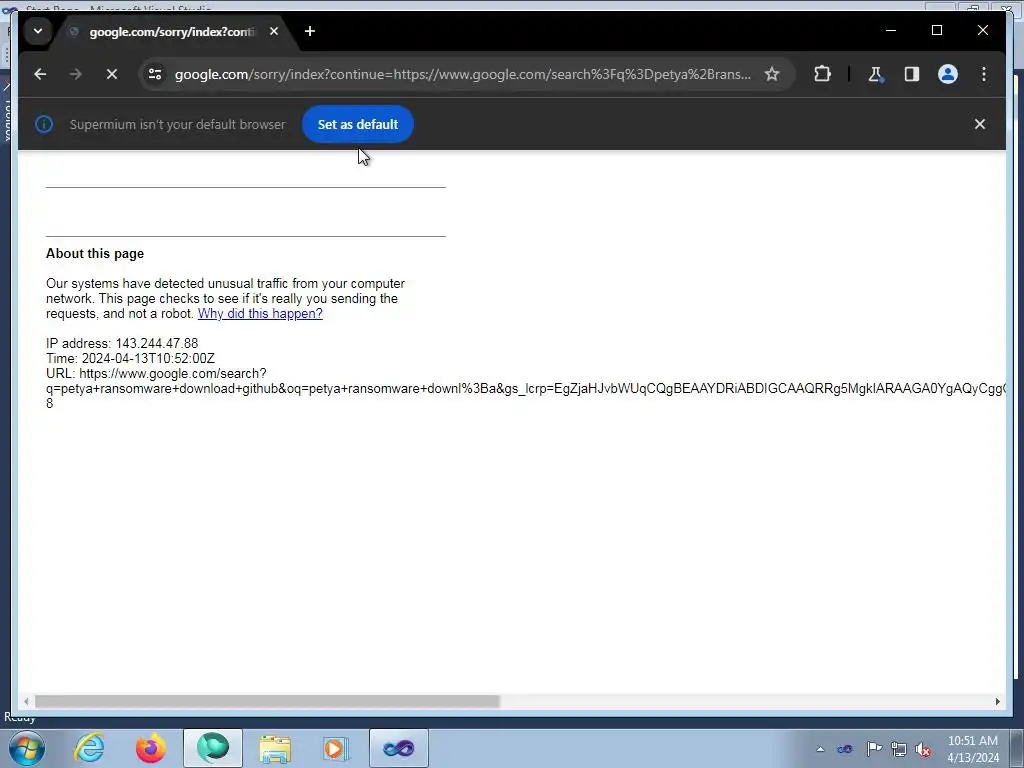
Task: Click the info icon in the infobar
Action: pos(44,124)
